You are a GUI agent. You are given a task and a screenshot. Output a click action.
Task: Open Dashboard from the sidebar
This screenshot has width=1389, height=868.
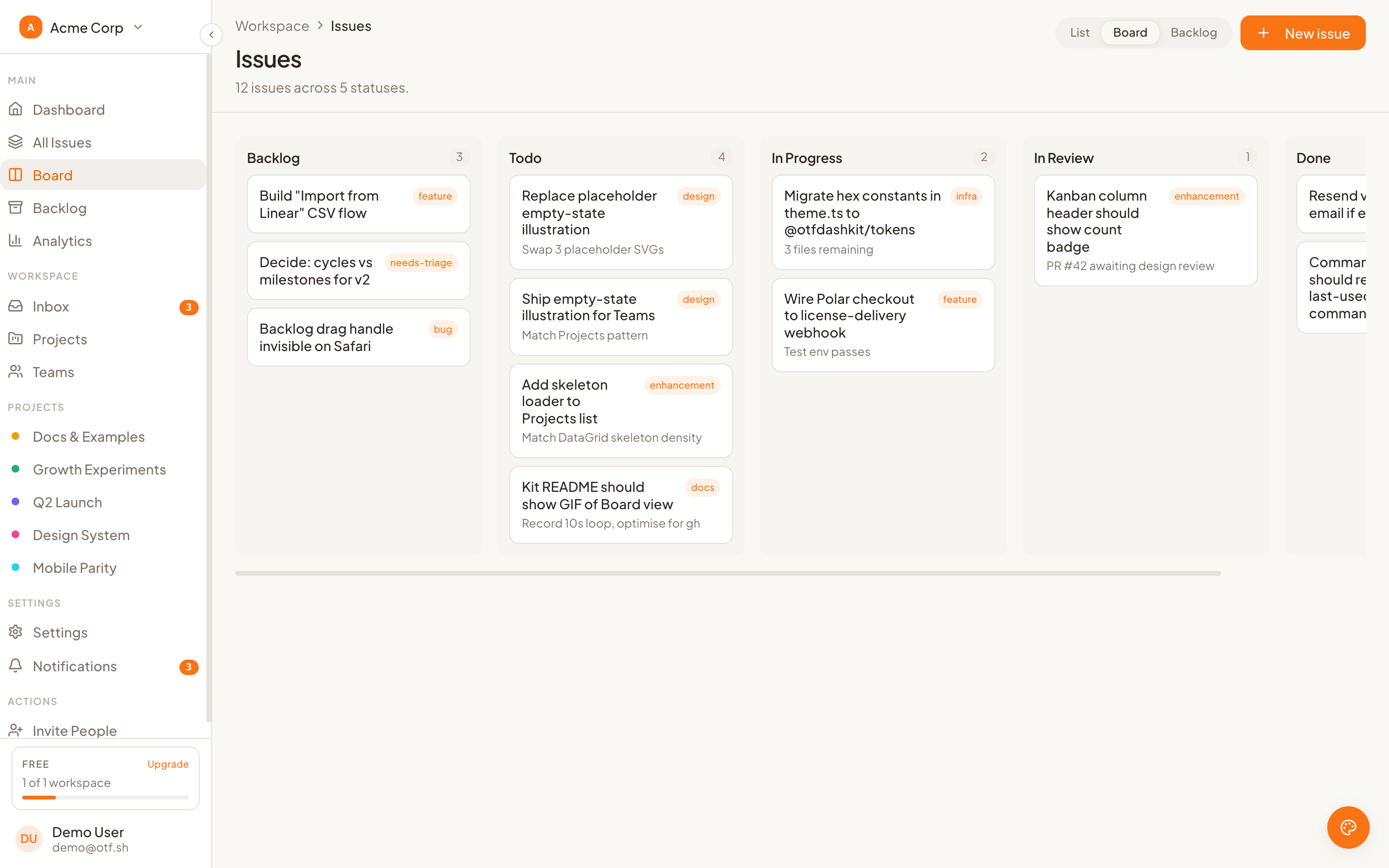[x=103, y=109]
